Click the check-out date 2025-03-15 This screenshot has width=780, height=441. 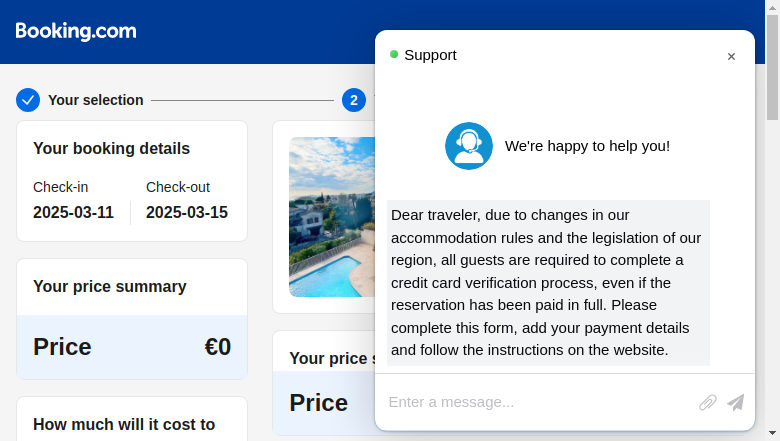(187, 212)
